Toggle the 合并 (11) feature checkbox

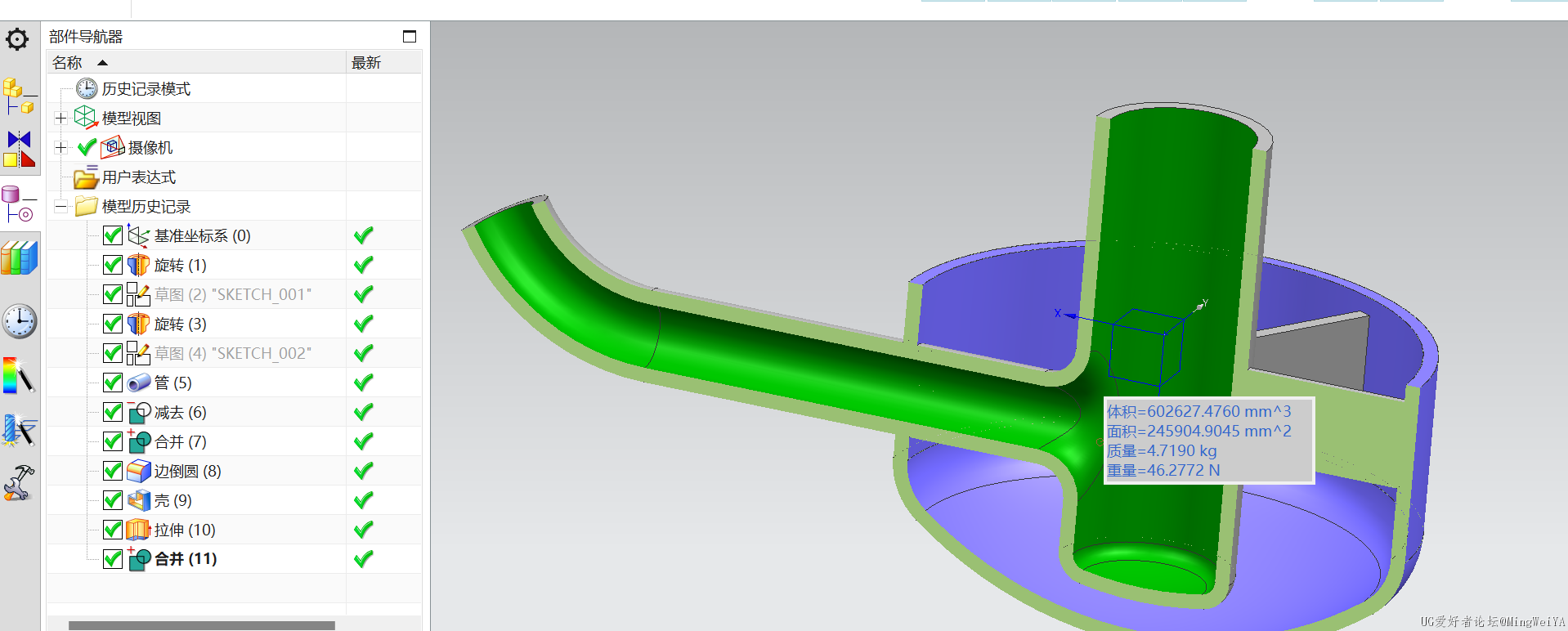(x=113, y=559)
